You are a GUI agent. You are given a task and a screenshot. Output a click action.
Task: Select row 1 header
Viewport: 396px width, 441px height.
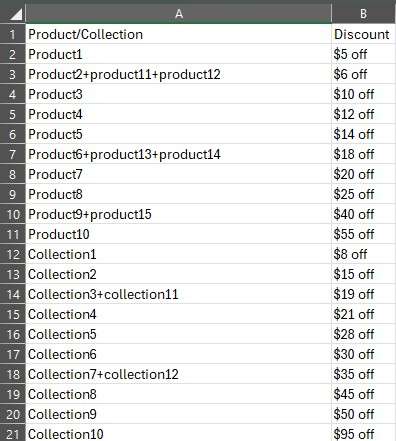pos(12,34)
